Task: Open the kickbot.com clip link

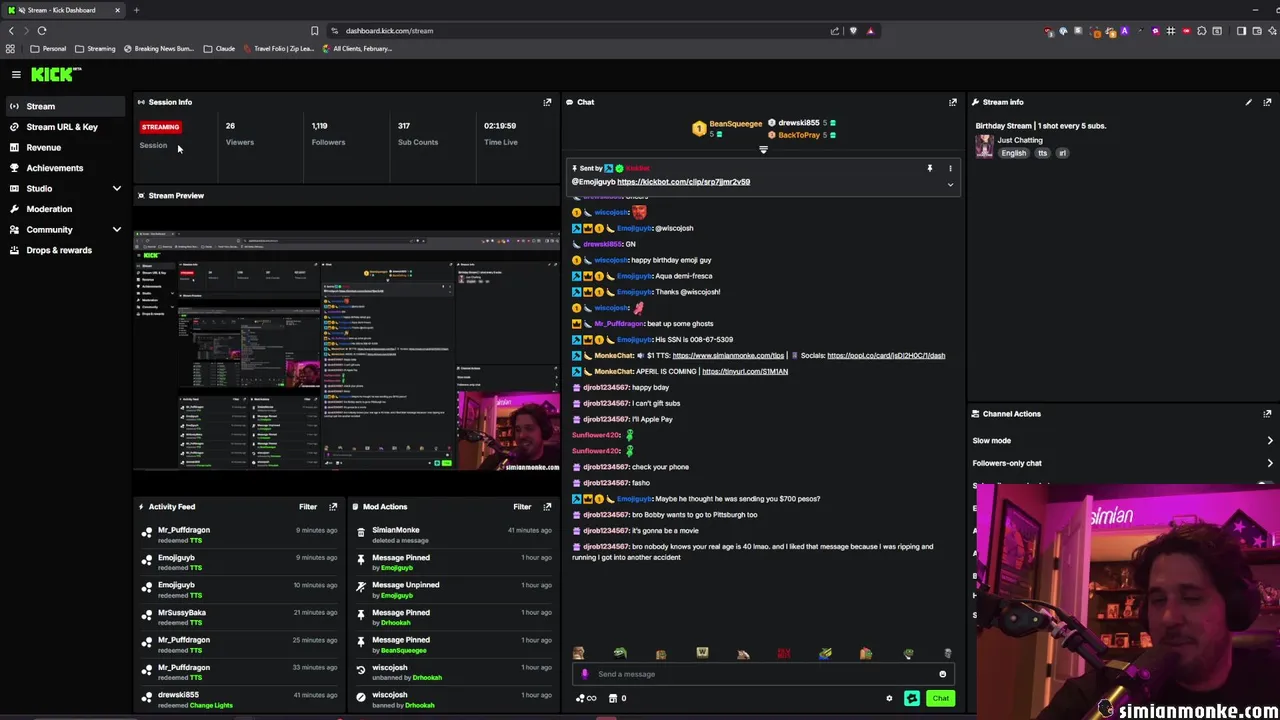Action: click(x=683, y=182)
